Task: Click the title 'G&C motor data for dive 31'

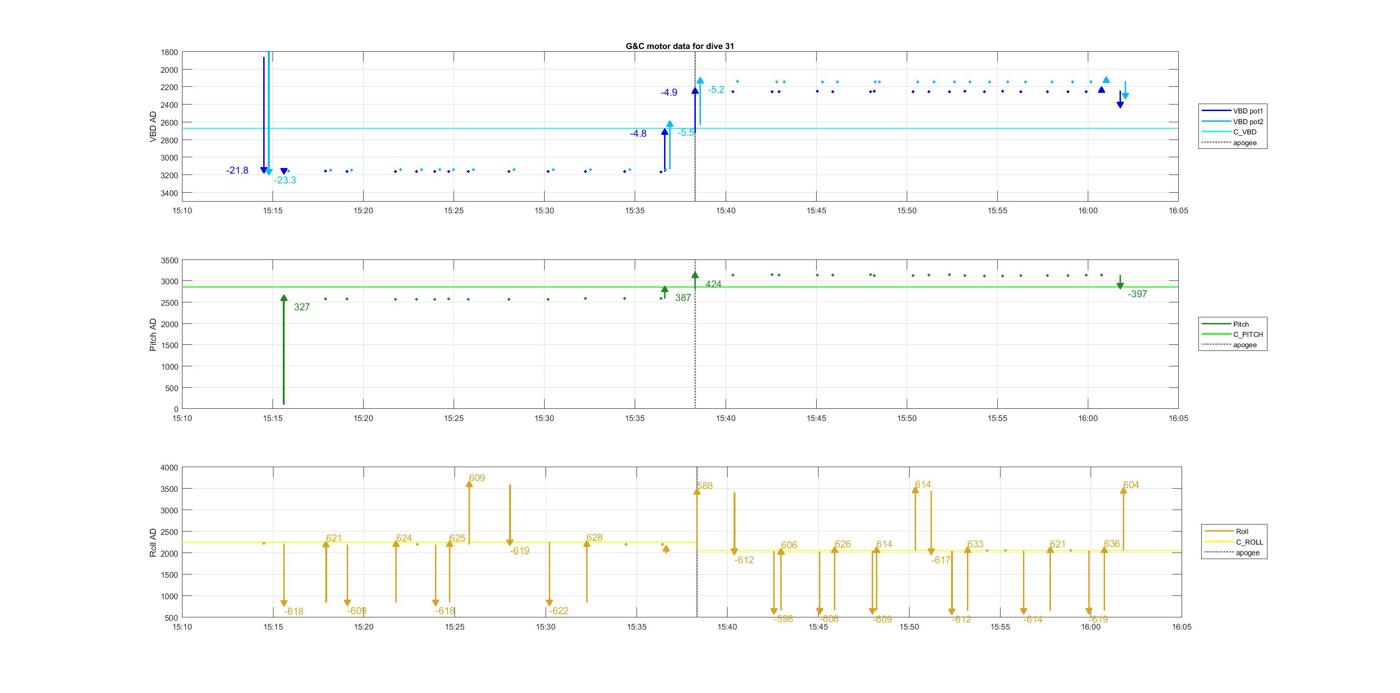Action: (x=680, y=46)
